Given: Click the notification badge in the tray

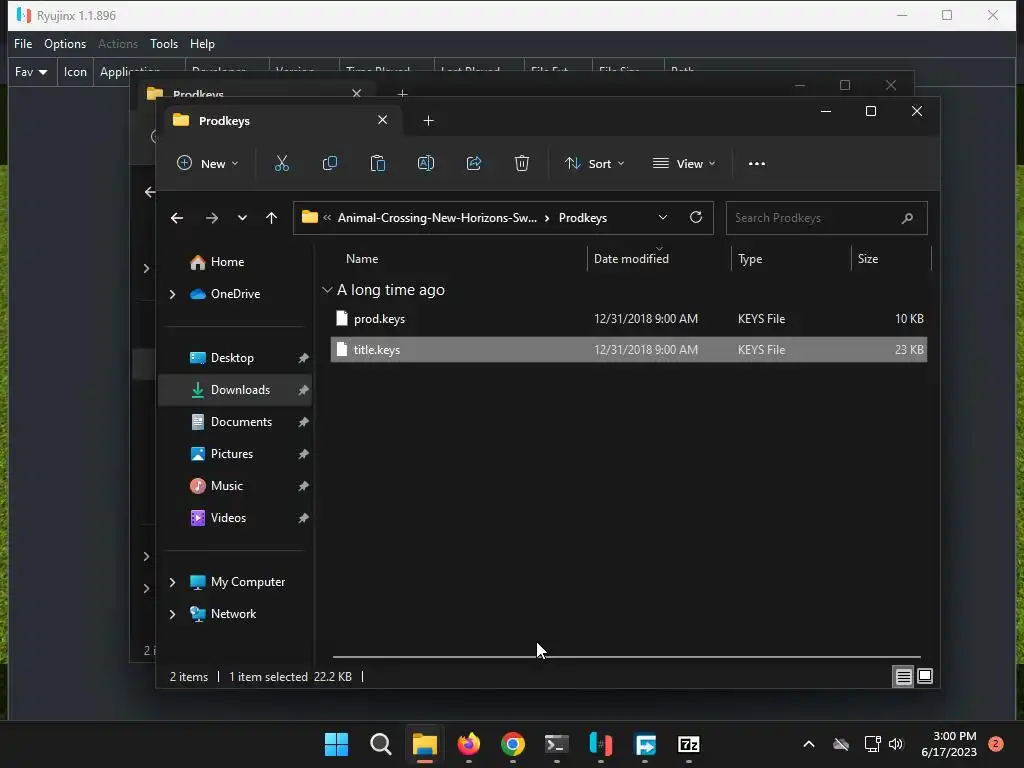Looking at the screenshot, I should tap(995, 744).
